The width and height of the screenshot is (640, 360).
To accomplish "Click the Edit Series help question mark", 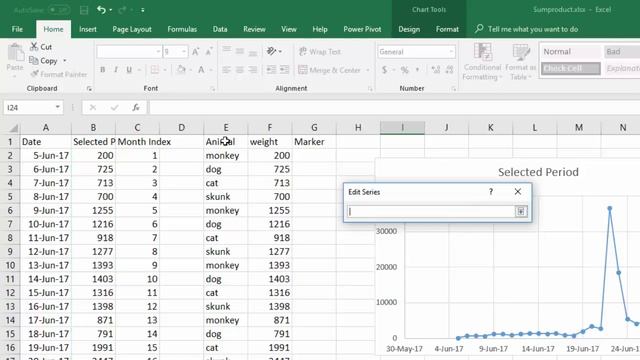I will coord(491,192).
